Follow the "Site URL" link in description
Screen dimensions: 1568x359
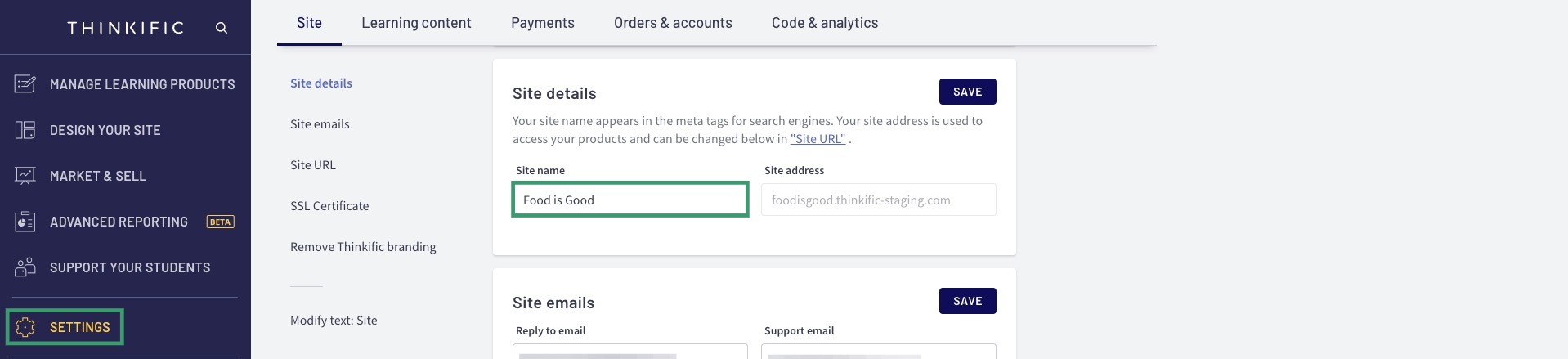818,139
